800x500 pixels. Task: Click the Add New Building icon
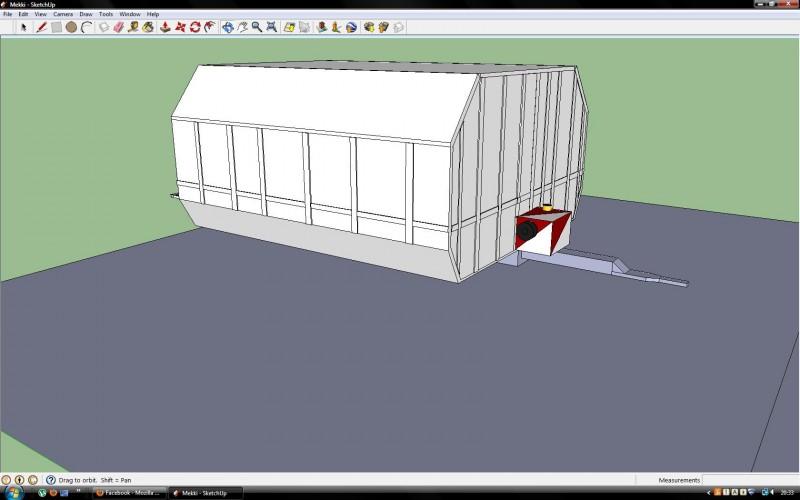pyautogui.click(x=321, y=27)
